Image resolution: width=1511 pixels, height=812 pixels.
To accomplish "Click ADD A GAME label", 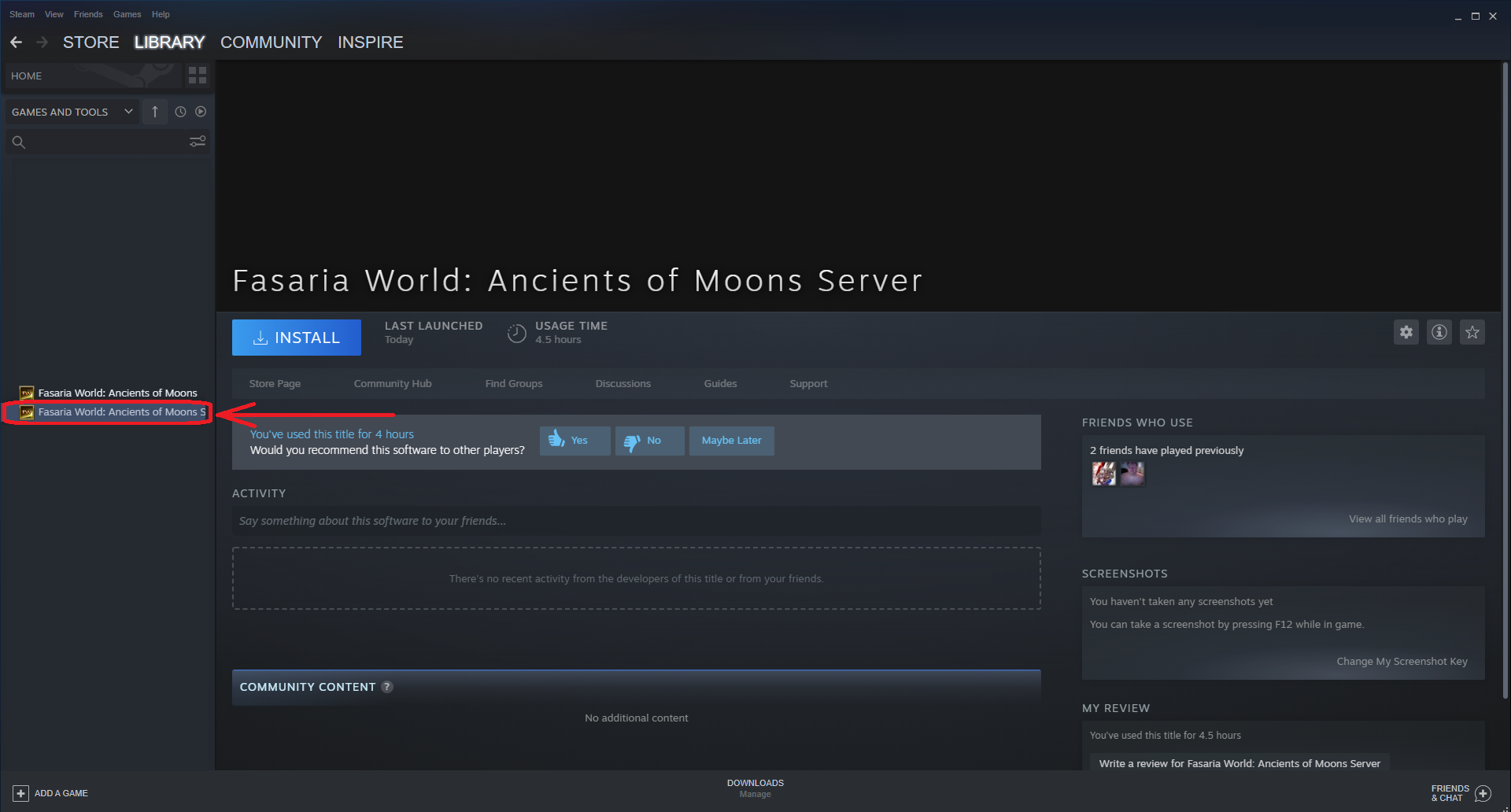I will pos(61,793).
